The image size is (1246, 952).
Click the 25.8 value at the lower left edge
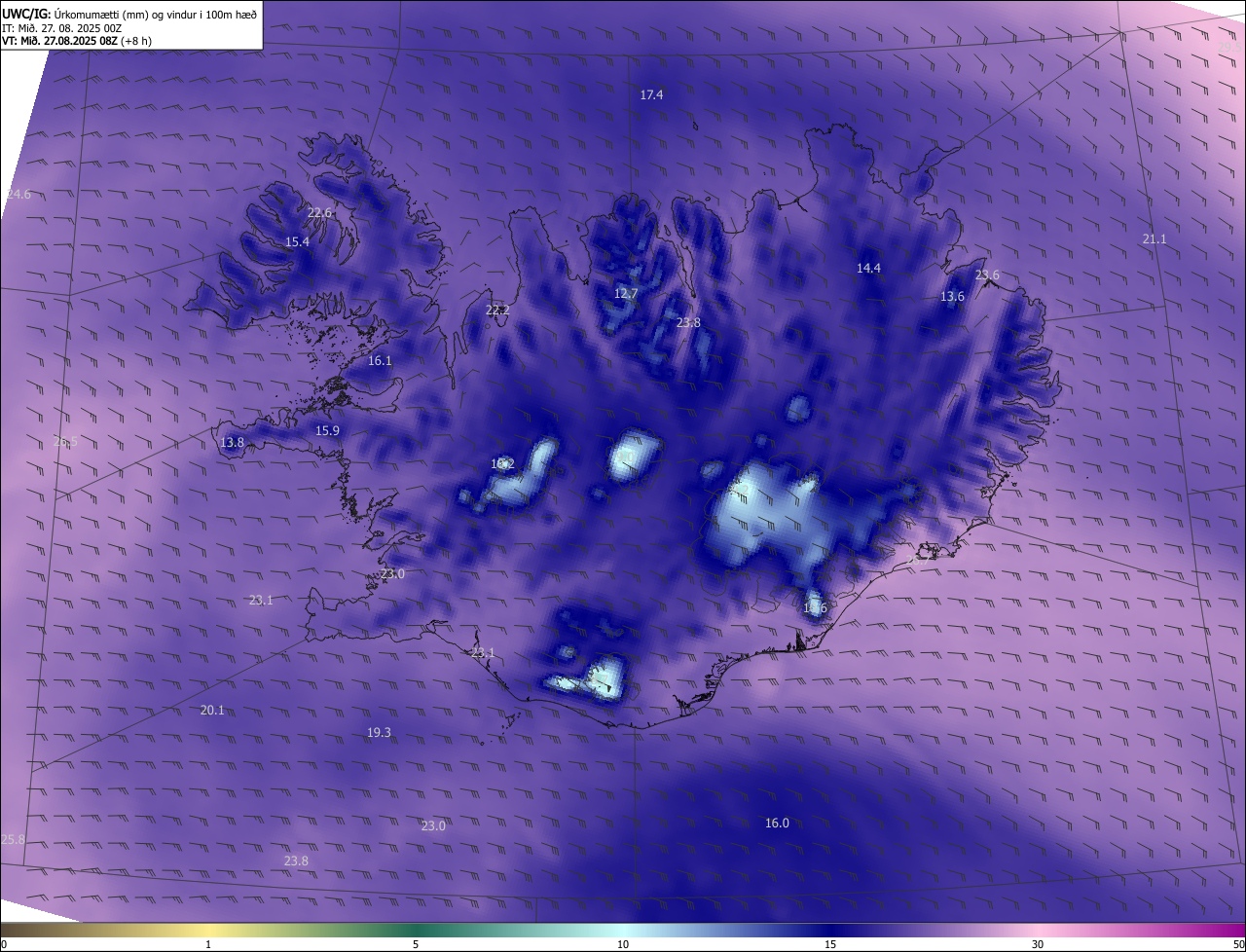[13, 839]
